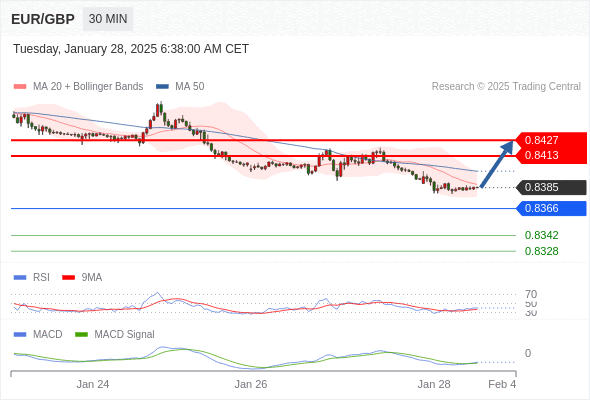Screen dimensions: 590x400
Task: Click the MACD blue legend marker
Action: [20, 335]
